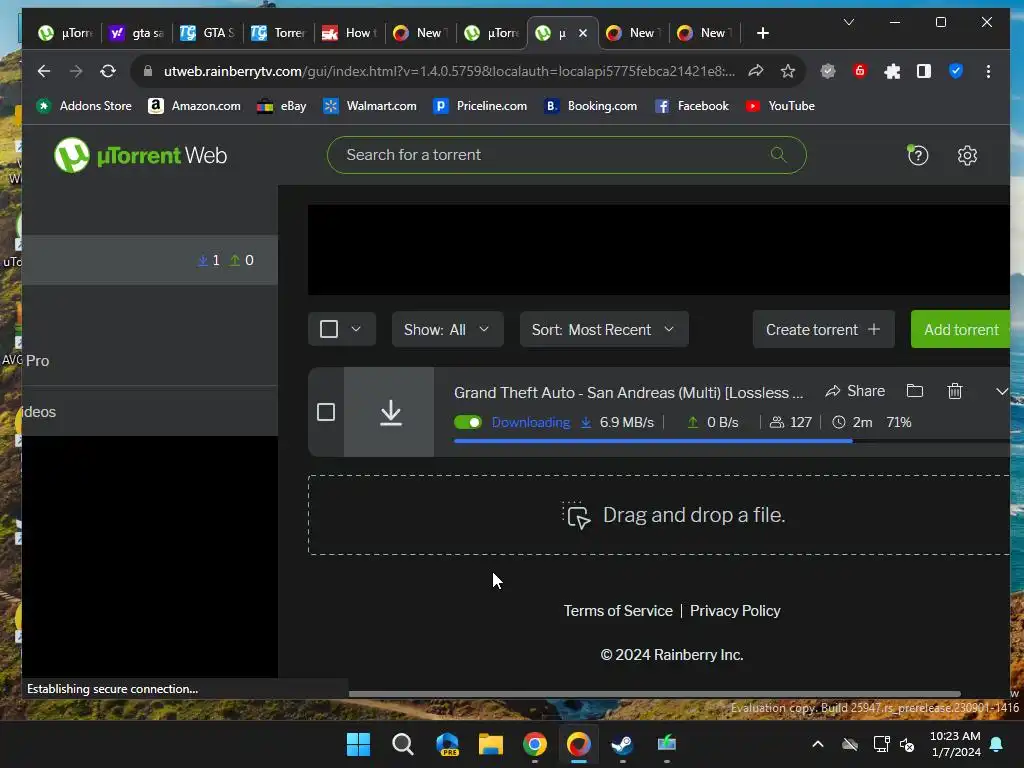1024x768 pixels.
Task: Share the Grand Theft Auto torrent
Action: pos(855,391)
